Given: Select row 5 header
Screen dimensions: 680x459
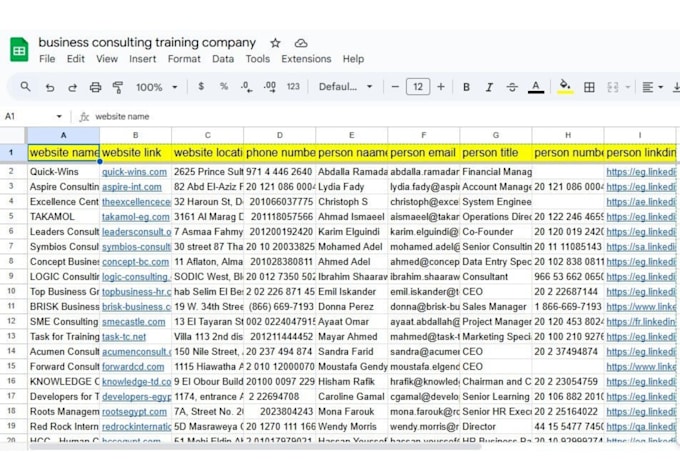Looking at the screenshot, I should (11, 216).
